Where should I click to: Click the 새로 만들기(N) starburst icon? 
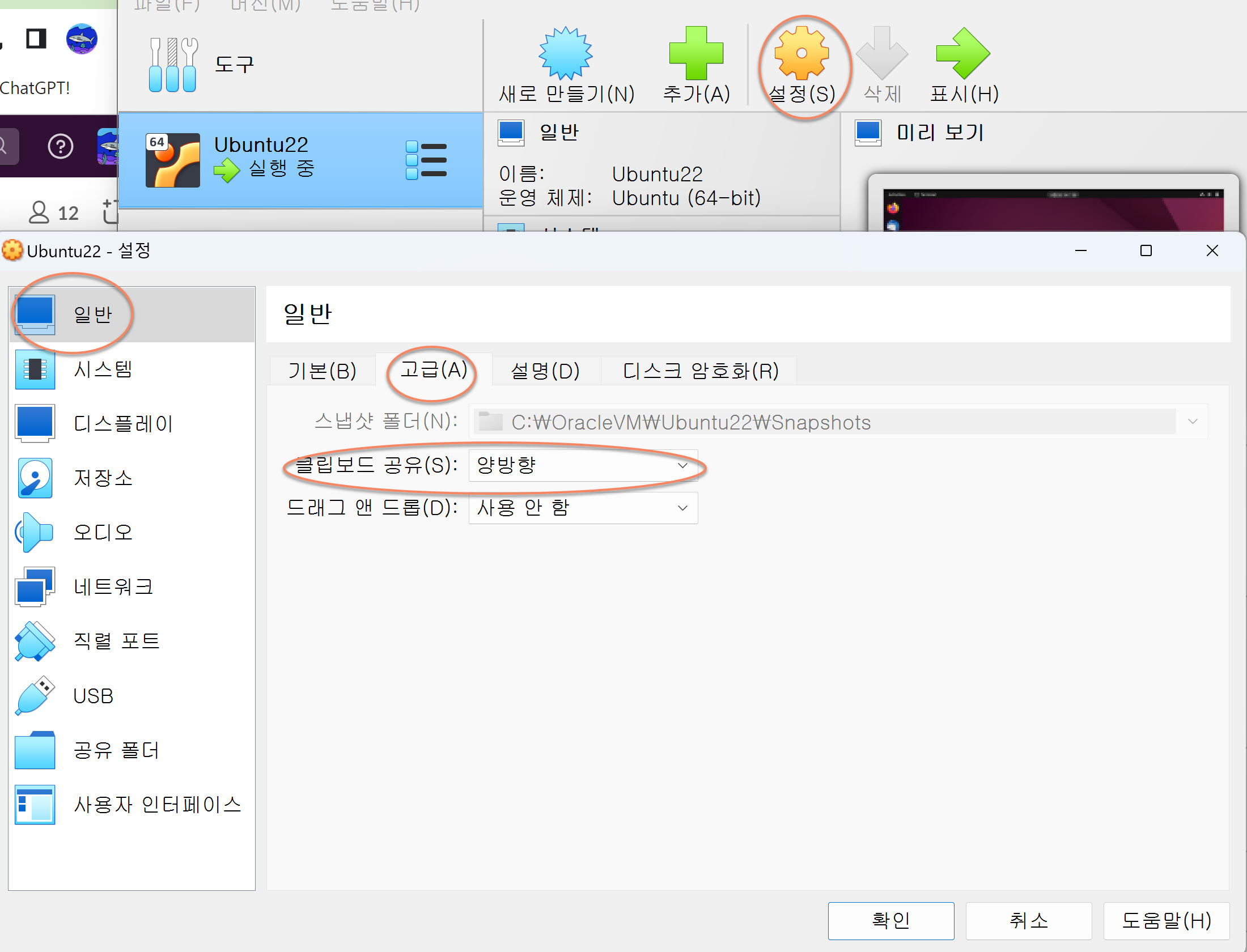tap(565, 53)
